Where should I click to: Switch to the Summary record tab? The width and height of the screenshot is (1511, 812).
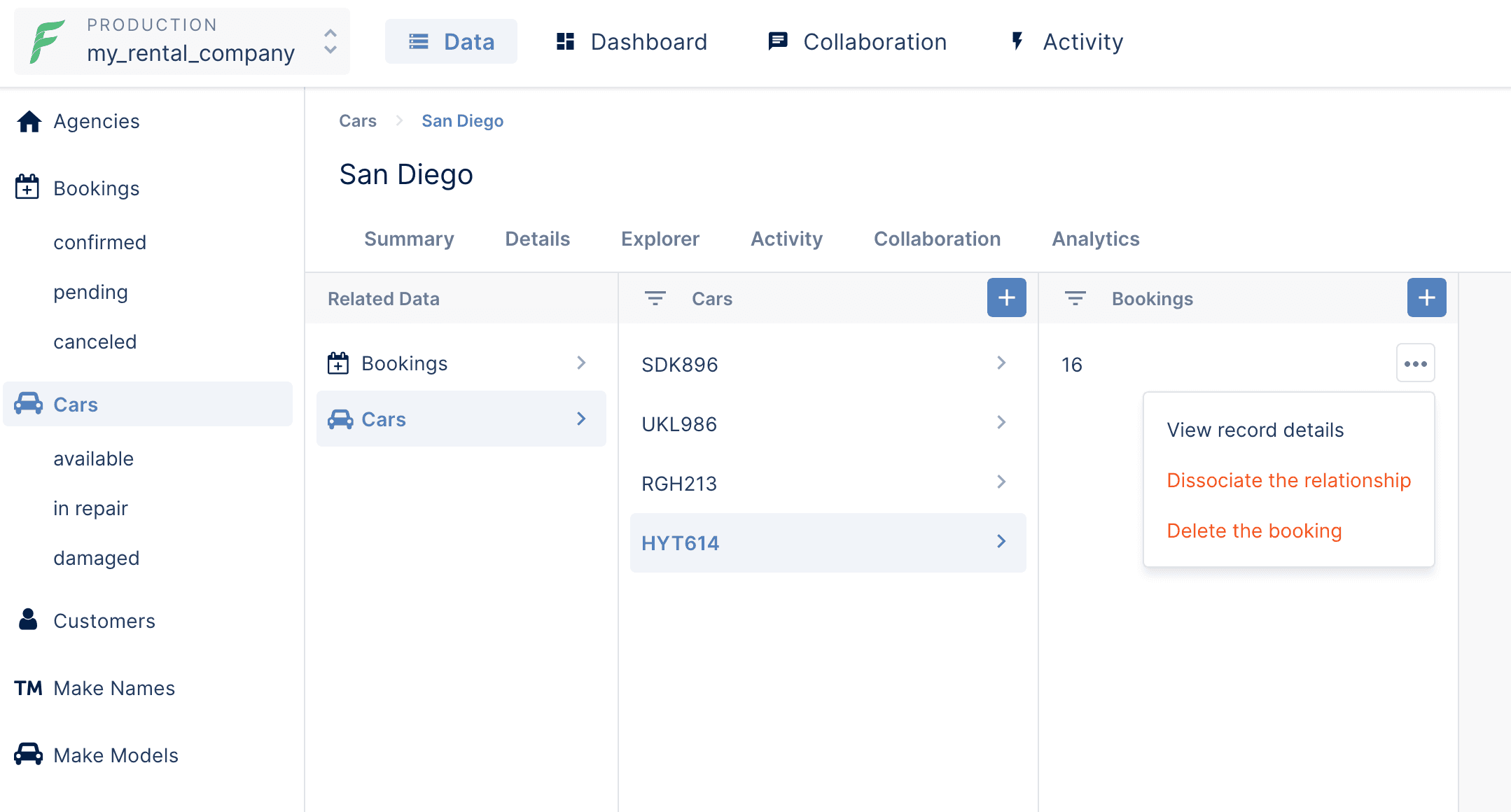pos(409,239)
